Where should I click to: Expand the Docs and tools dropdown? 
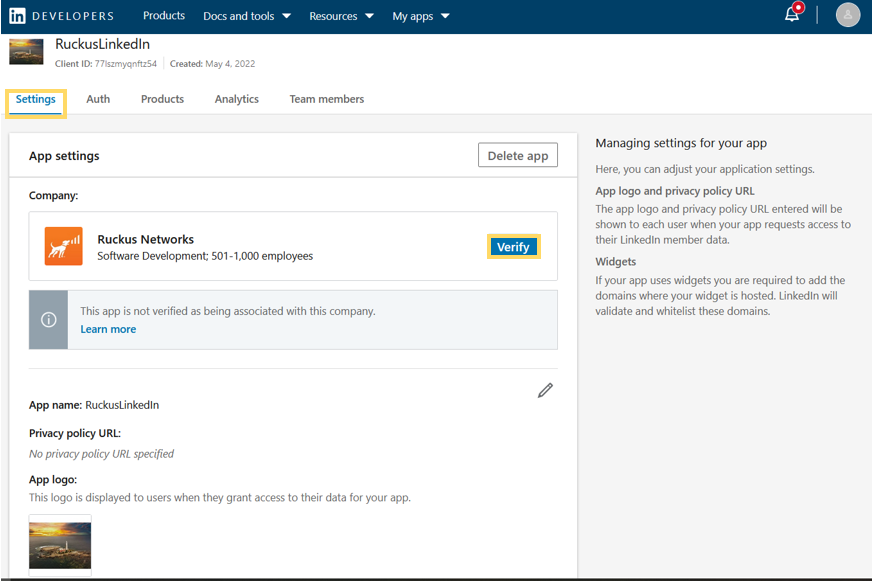(247, 16)
